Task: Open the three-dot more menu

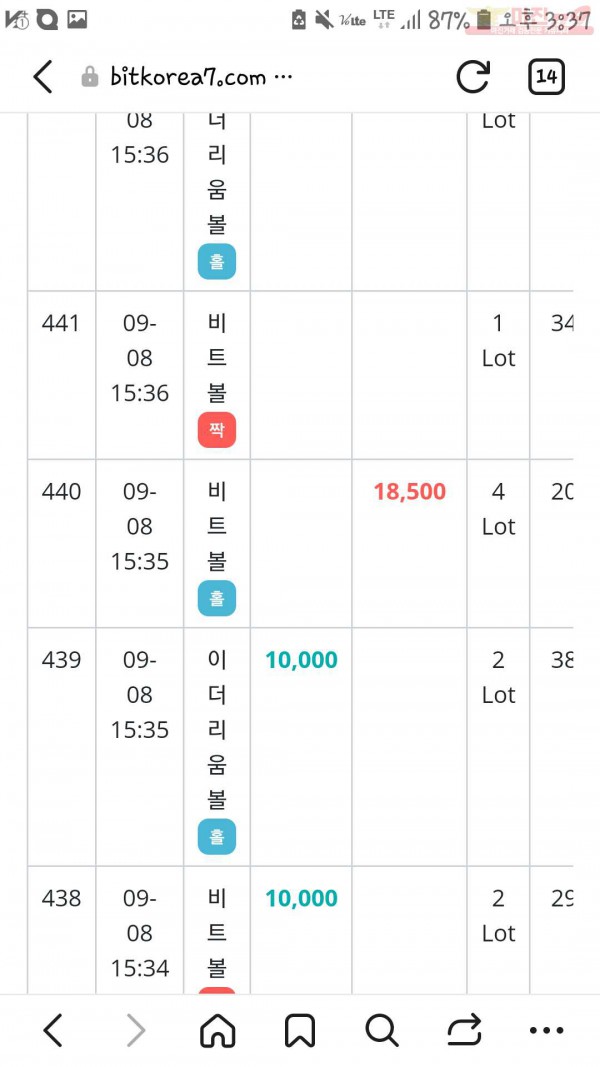Action: click(546, 1031)
